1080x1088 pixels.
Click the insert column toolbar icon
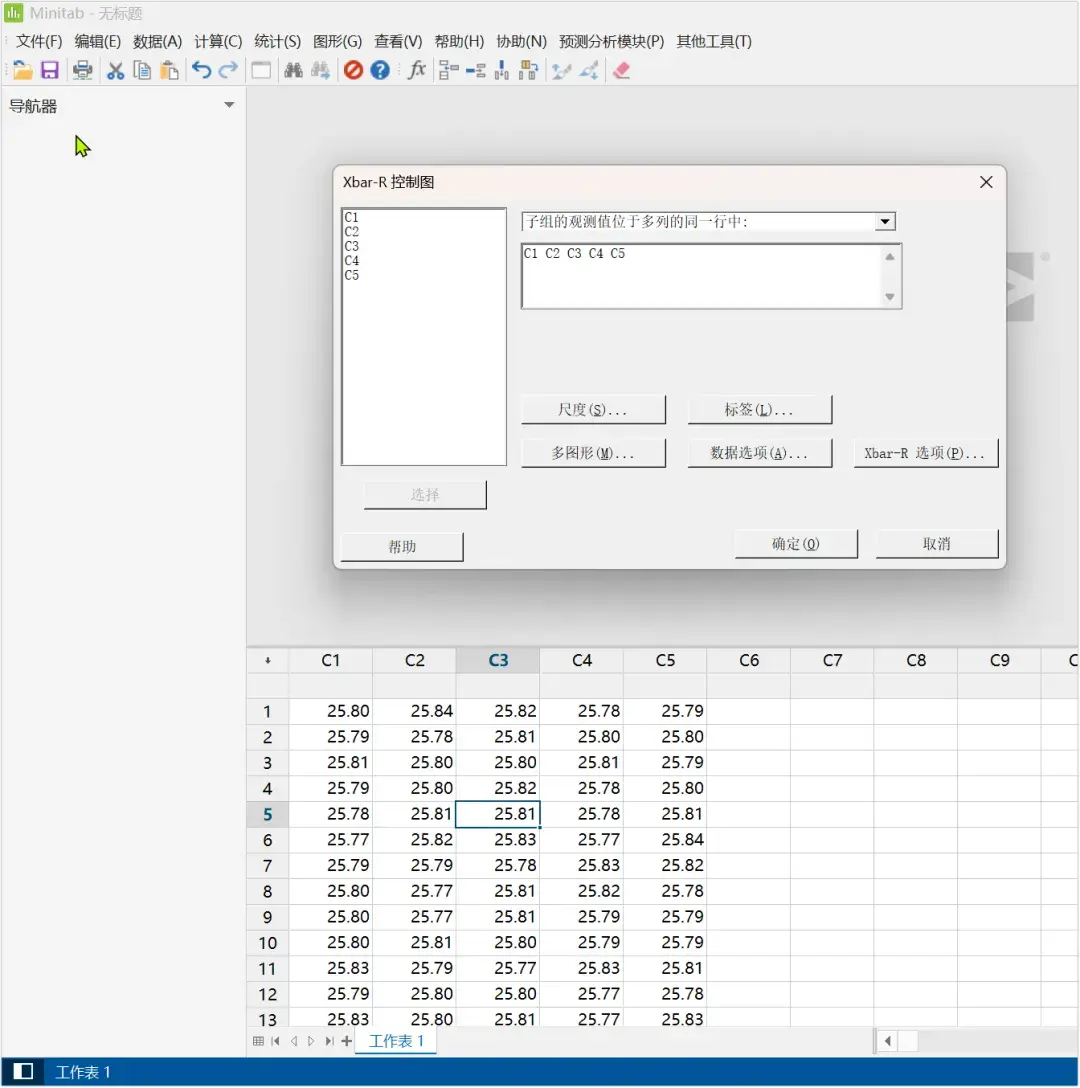click(x=502, y=70)
